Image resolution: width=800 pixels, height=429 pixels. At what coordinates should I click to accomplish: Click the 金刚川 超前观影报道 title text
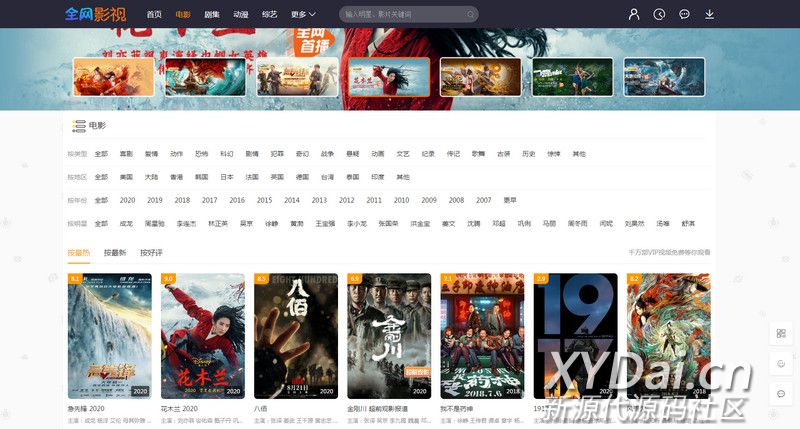coord(378,409)
